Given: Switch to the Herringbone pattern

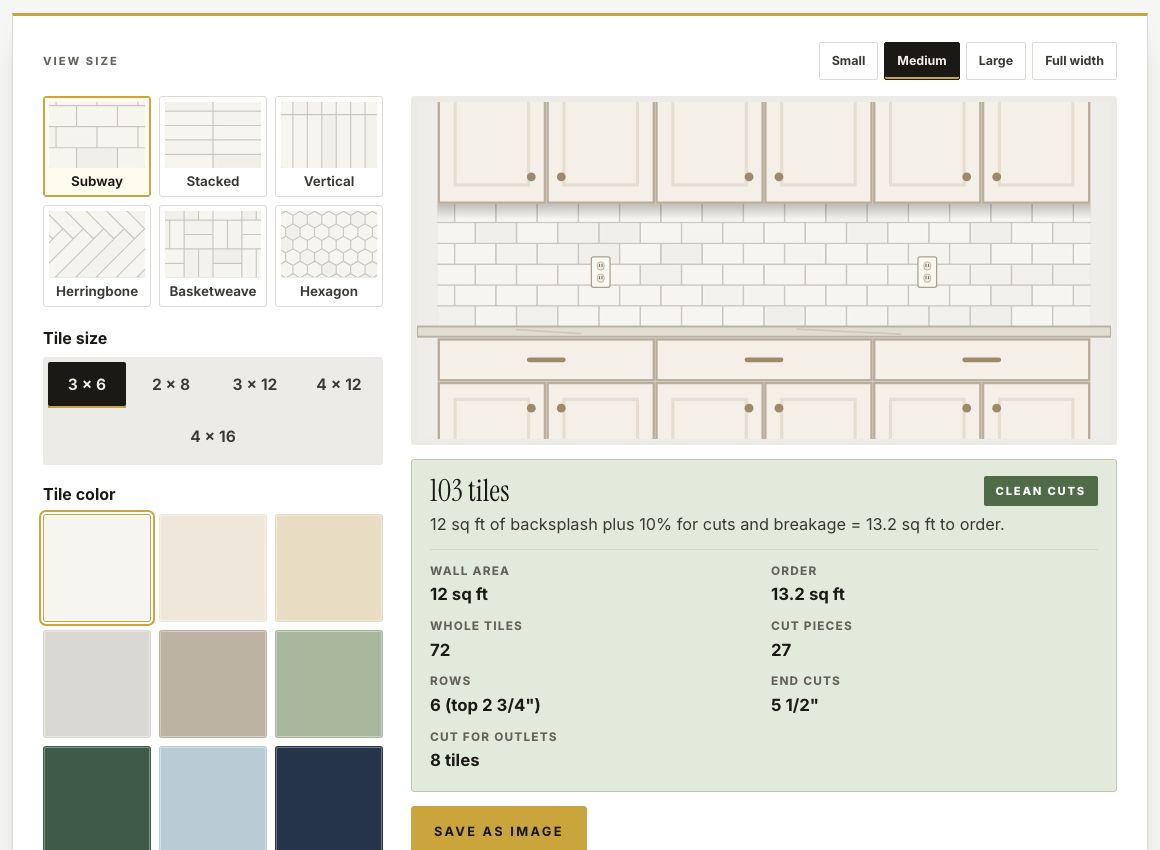Looking at the screenshot, I should [97, 256].
